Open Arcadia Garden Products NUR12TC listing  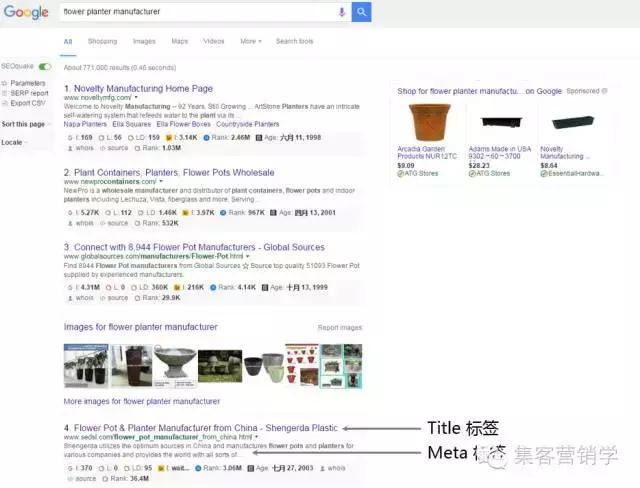pos(427,153)
